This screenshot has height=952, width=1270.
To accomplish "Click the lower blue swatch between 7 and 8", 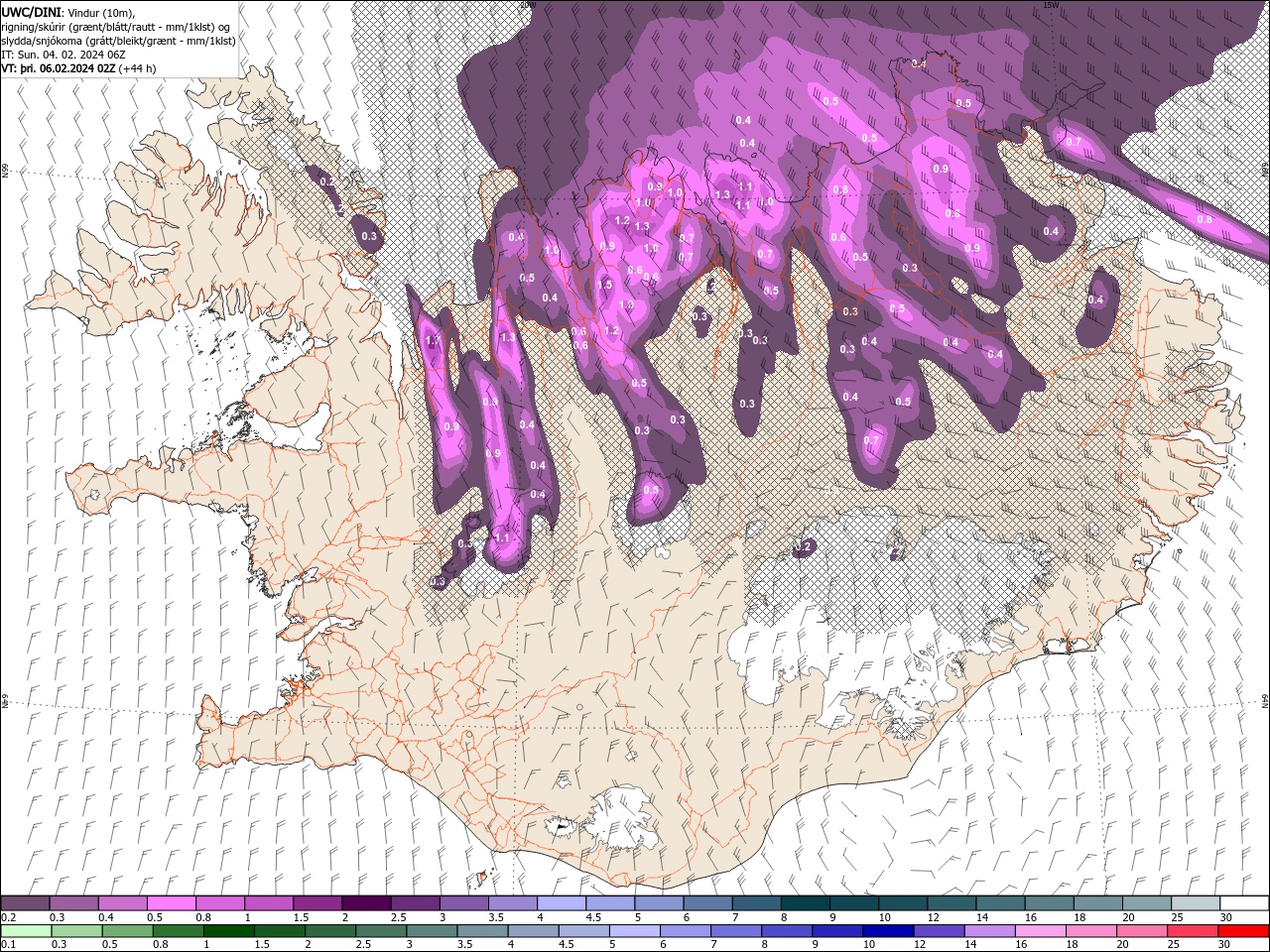I will coord(736,931).
